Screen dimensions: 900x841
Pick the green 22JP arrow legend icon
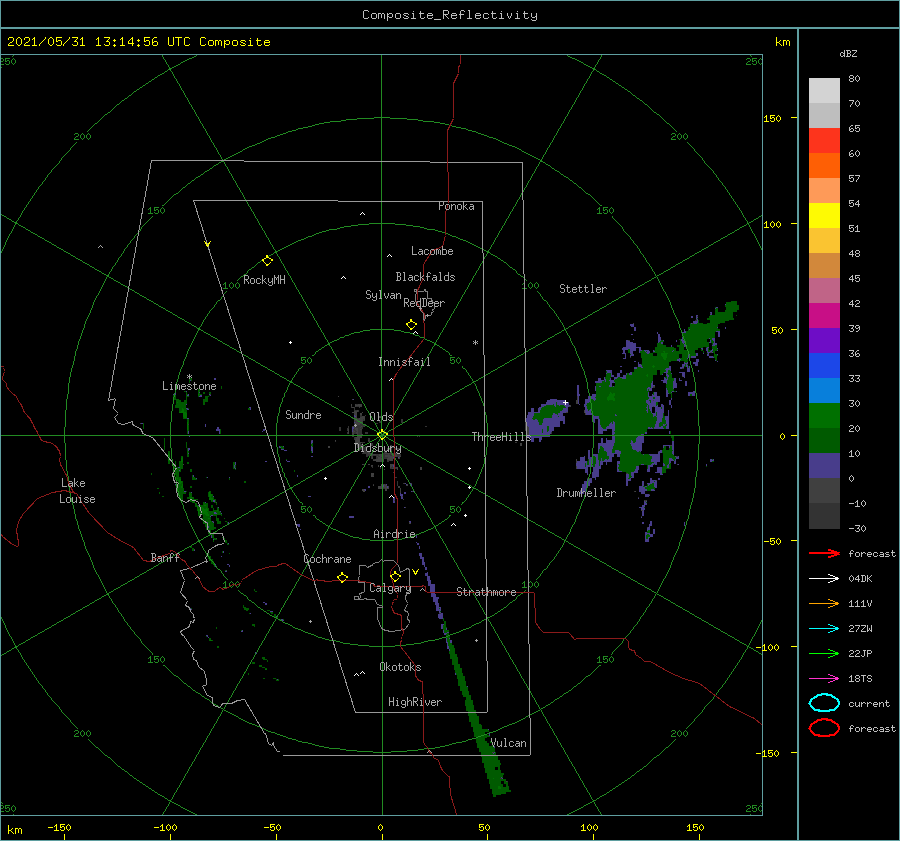(x=824, y=653)
